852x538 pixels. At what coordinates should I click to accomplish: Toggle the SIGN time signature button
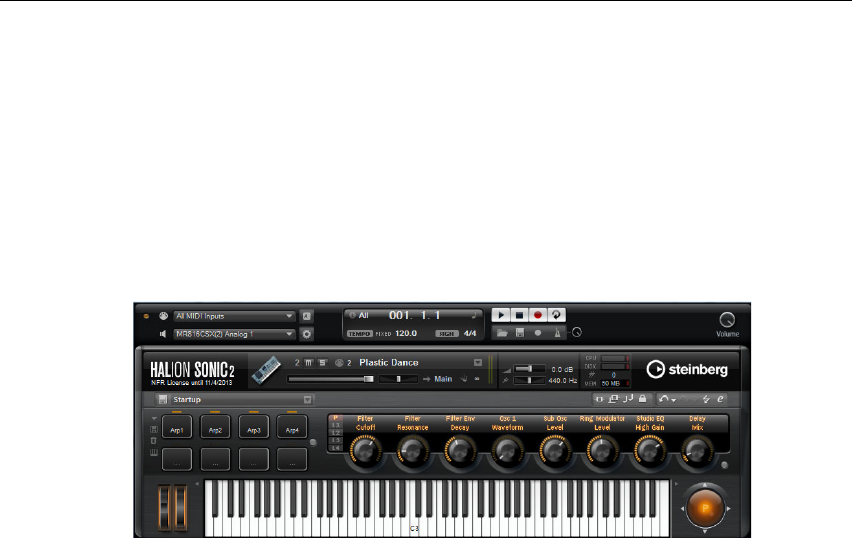point(447,334)
